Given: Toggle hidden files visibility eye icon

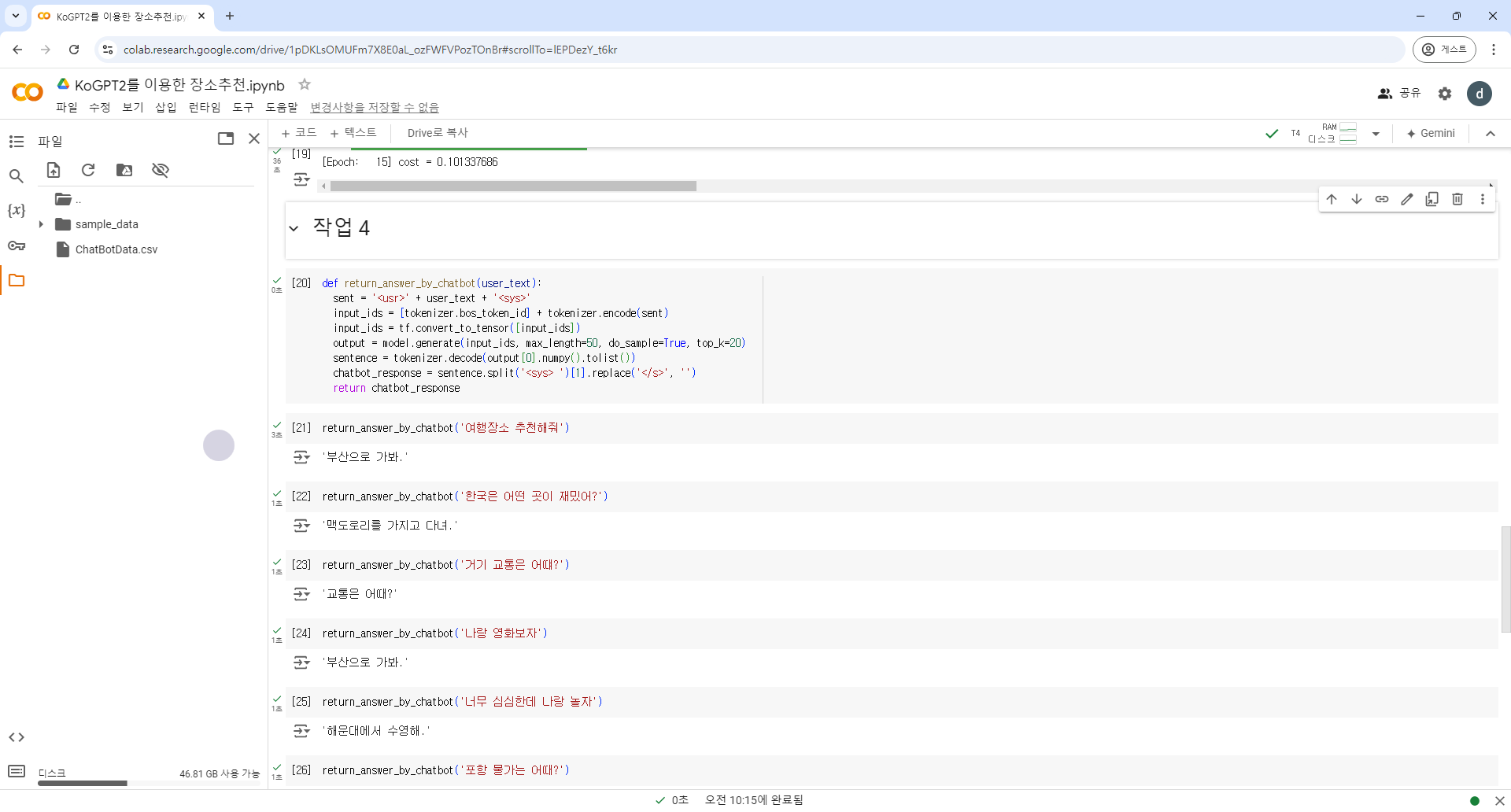Looking at the screenshot, I should coord(161,170).
